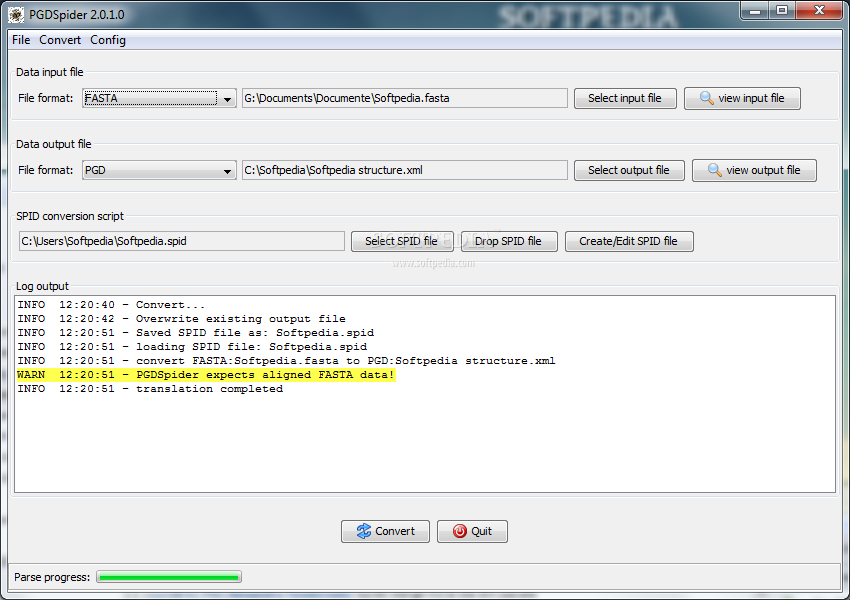Click Select output file button
850x600 pixels.
[629, 170]
